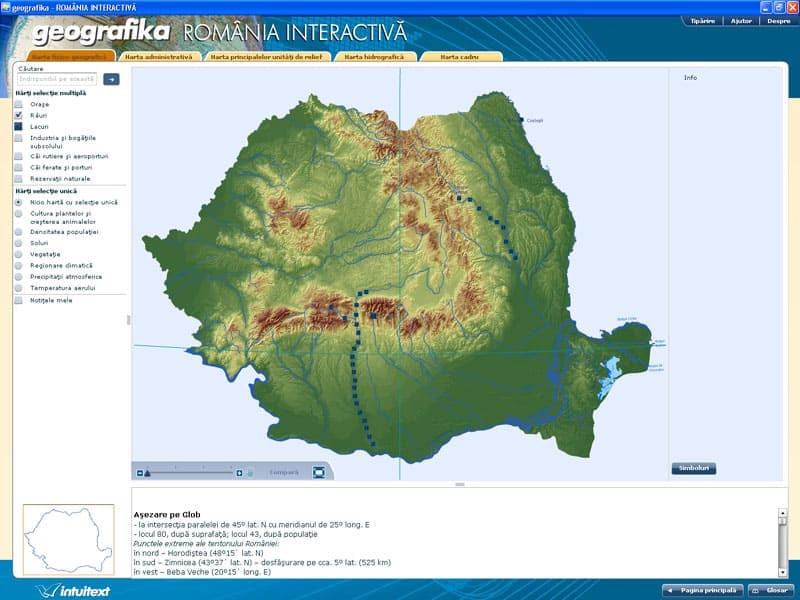Enable the Orașe layer checkbox
The image size is (800, 600).
click(18, 104)
